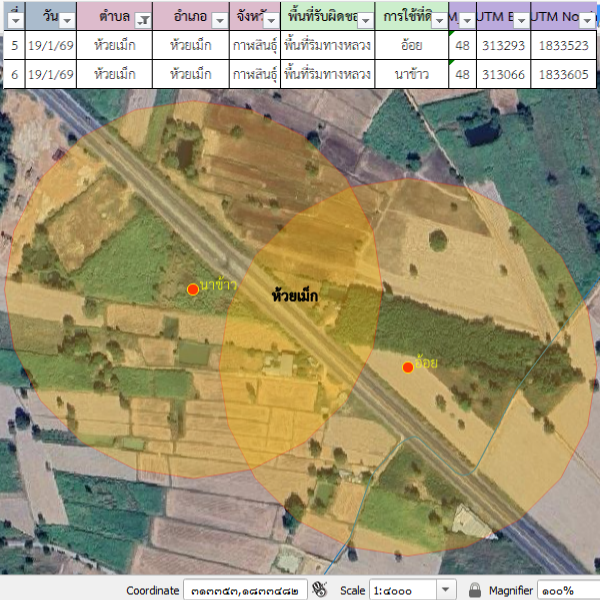Open the filter dropdown on อำเภอ column
The width and height of the screenshot is (600, 600).
[x=219, y=21]
